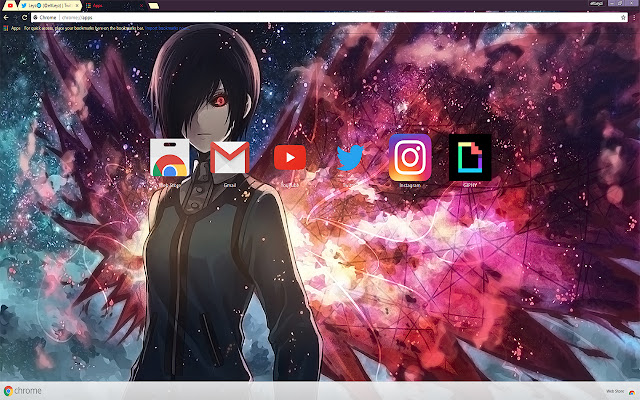Viewport: 640px width, 400px height.
Task: Click the profile name button in title bar
Action: (x=597, y=3)
